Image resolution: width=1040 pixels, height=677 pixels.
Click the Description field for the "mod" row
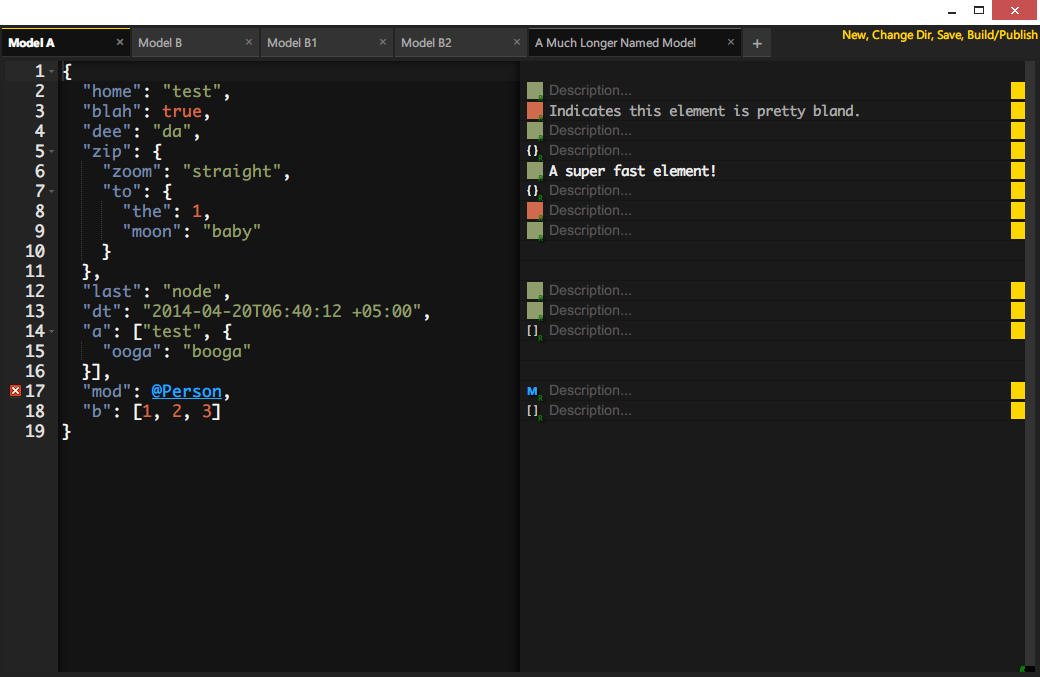[777, 391]
